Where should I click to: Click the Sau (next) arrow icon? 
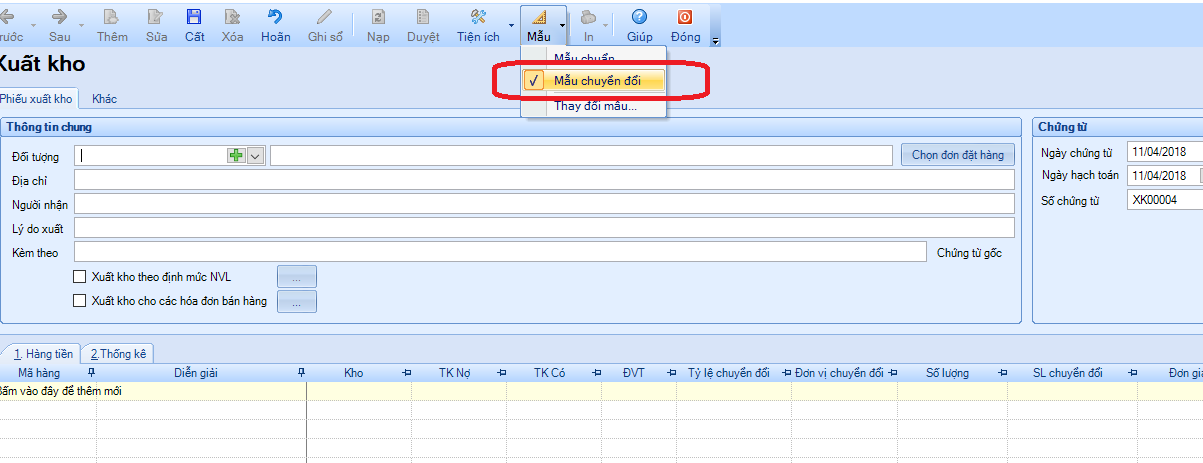(59, 17)
